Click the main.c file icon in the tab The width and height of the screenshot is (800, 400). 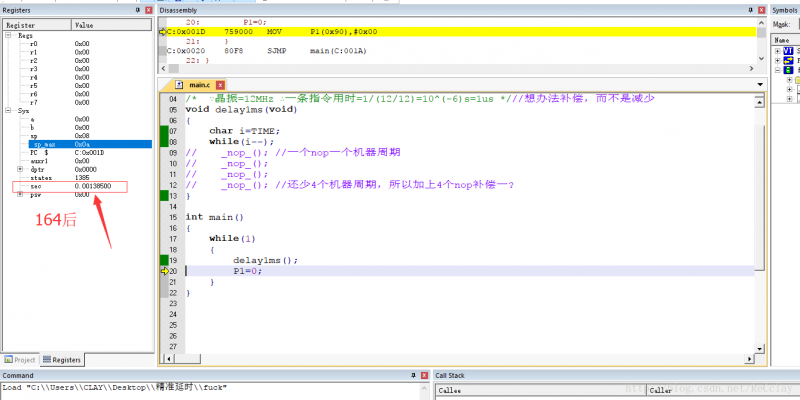click(x=180, y=85)
